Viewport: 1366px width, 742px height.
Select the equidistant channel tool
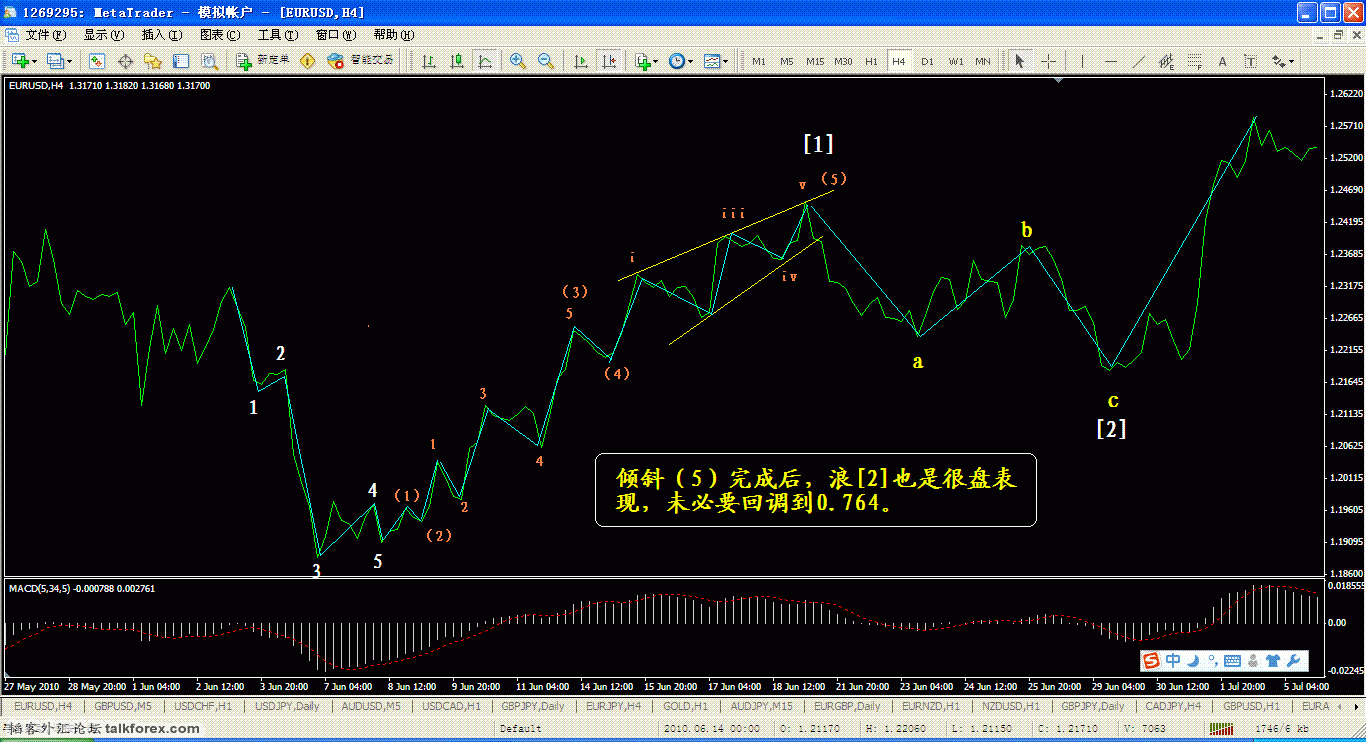pyautogui.click(x=1166, y=61)
